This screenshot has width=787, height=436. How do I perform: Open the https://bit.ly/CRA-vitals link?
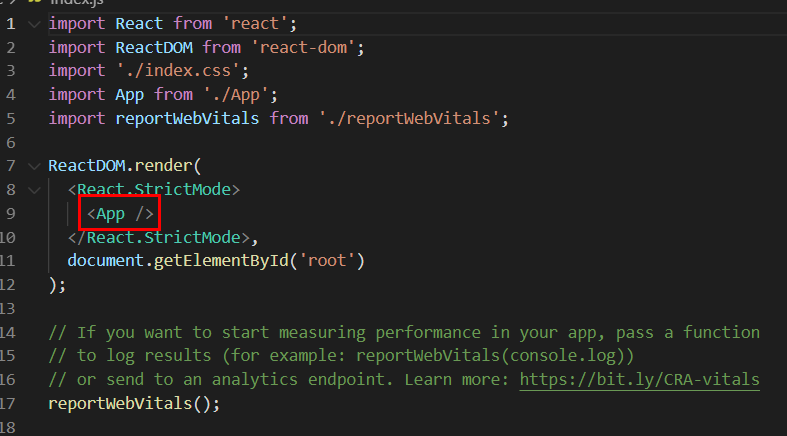pyautogui.click(x=639, y=379)
